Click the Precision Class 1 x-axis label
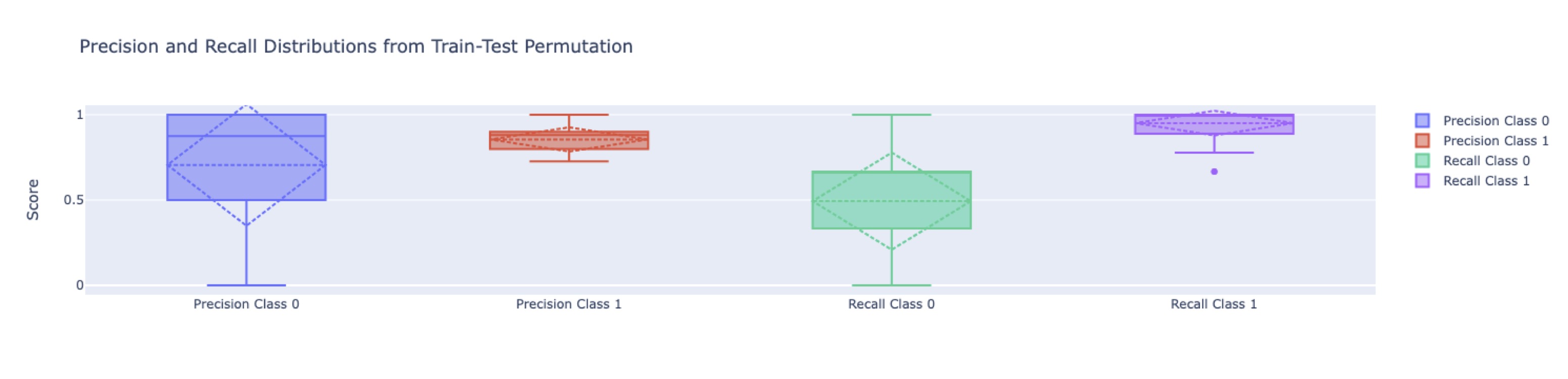Image resolution: width=1568 pixels, height=379 pixels. (x=569, y=304)
